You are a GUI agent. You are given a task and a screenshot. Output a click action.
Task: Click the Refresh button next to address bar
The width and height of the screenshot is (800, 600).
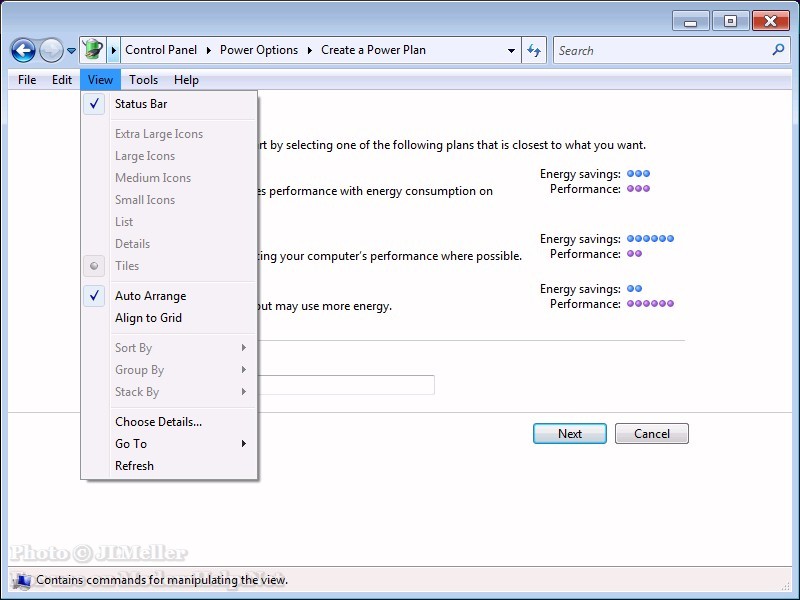pos(534,50)
